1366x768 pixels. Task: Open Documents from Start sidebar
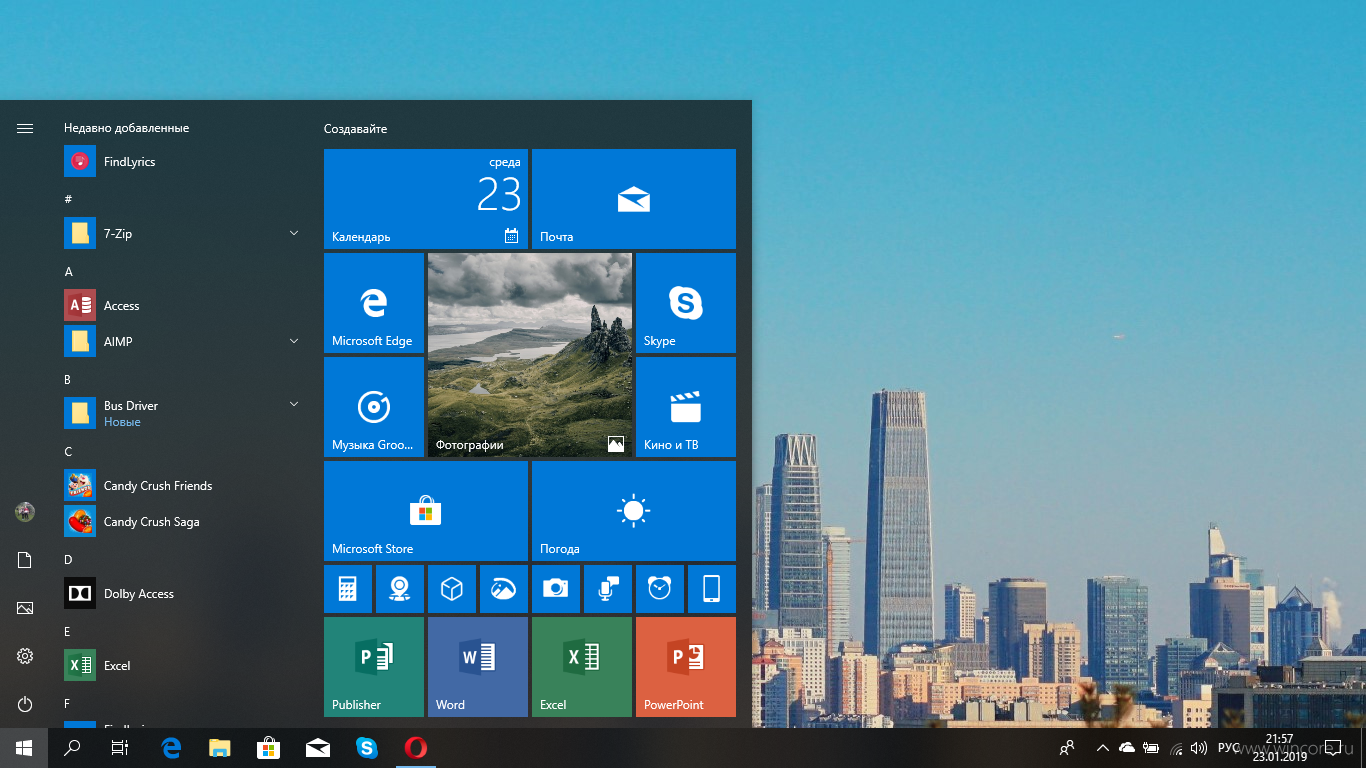25,560
